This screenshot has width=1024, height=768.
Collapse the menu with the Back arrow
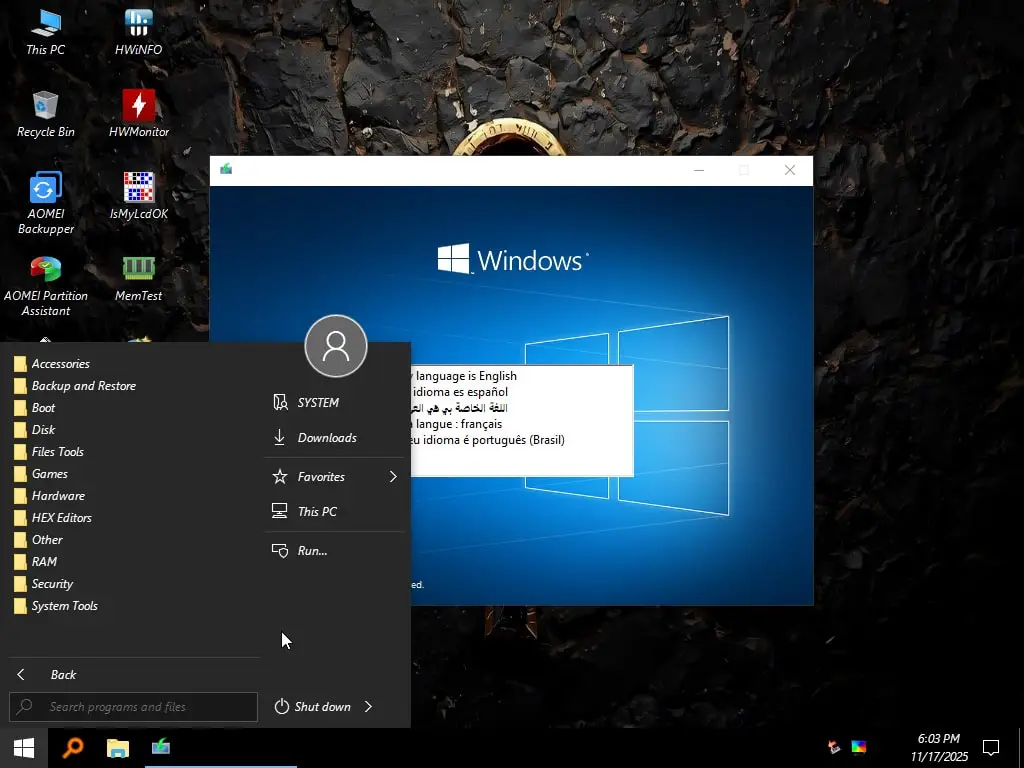coord(21,674)
